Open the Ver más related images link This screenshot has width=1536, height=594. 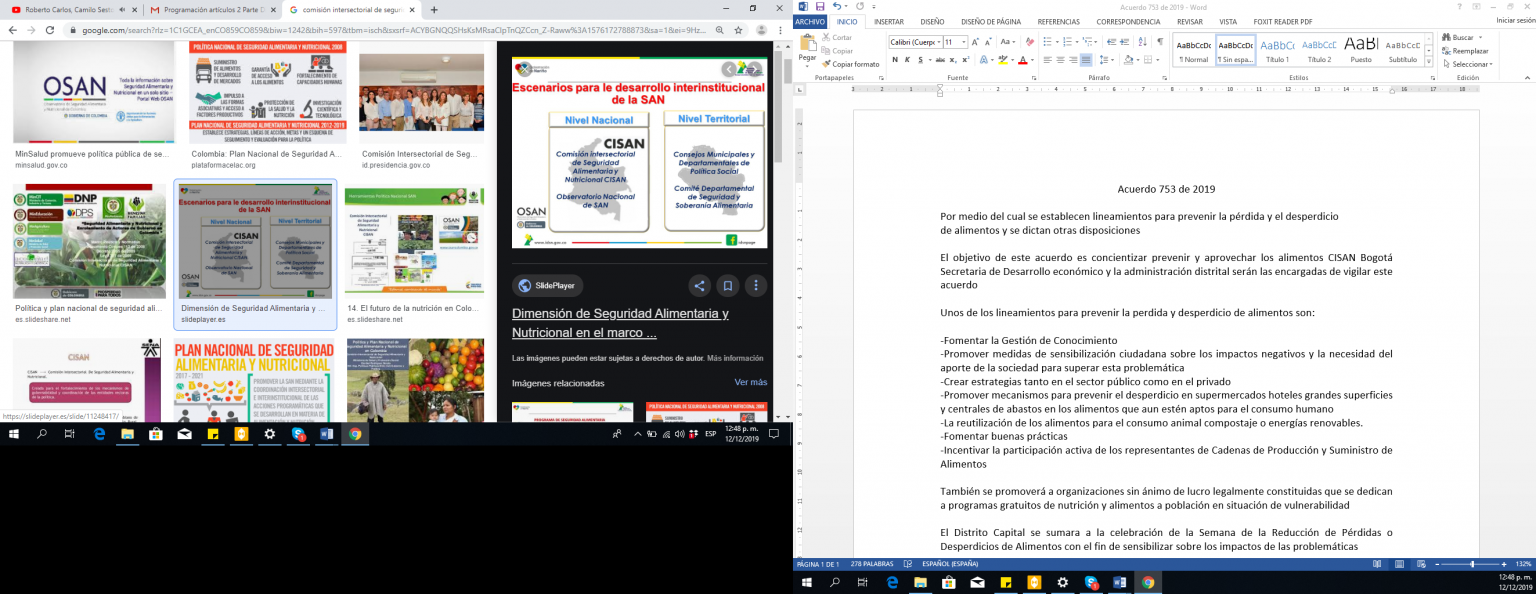[750, 382]
